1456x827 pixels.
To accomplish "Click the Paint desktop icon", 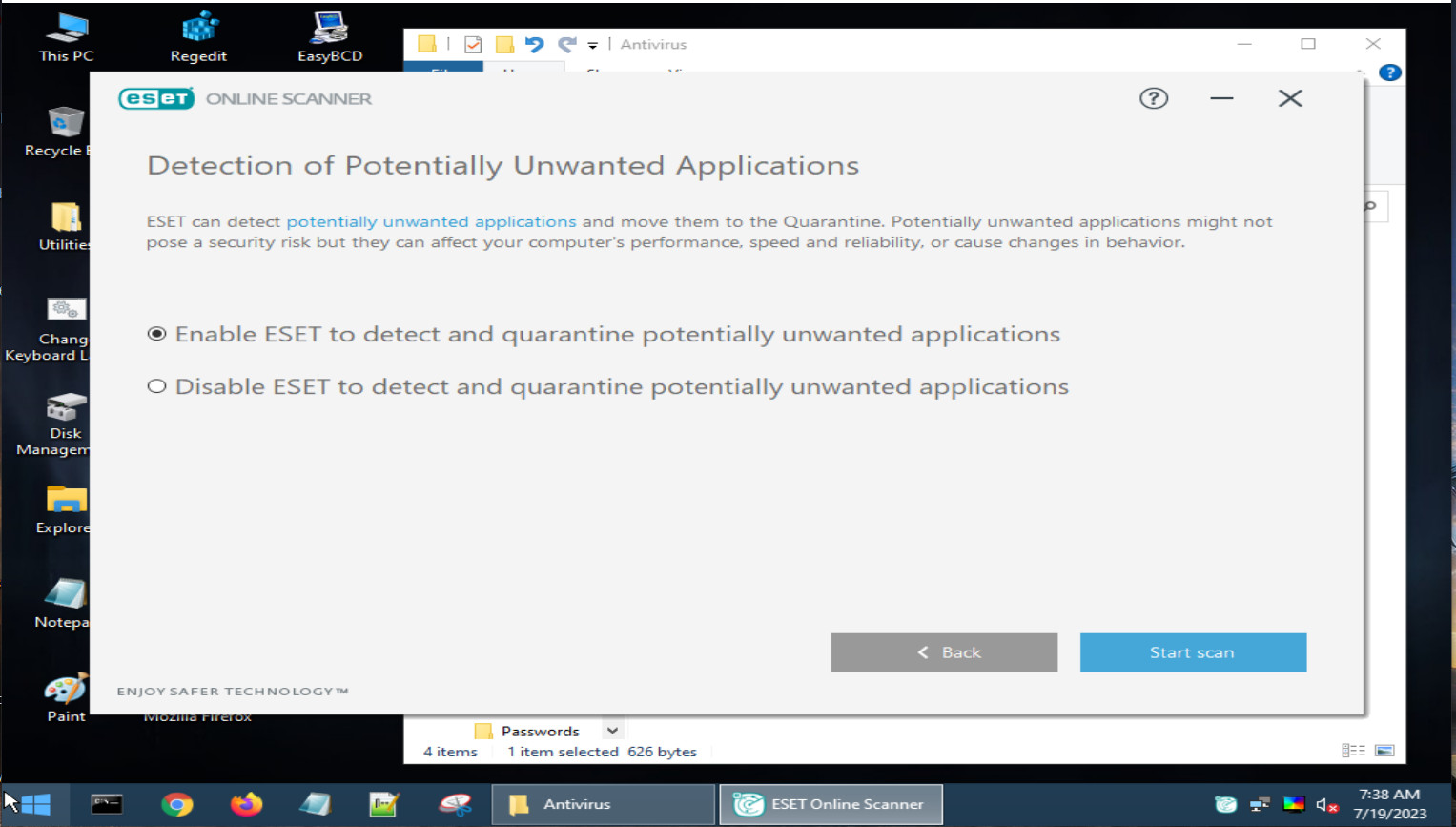I will (x=66, y=697).
